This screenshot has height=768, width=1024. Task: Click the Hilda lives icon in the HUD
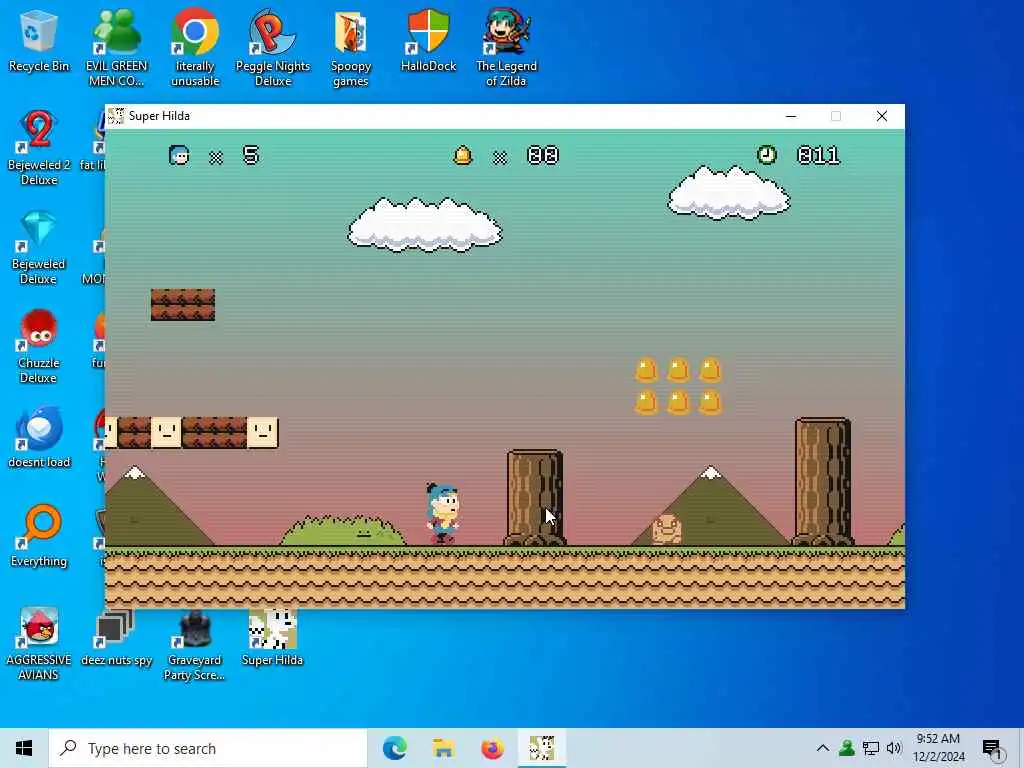(x=179, y=155)
